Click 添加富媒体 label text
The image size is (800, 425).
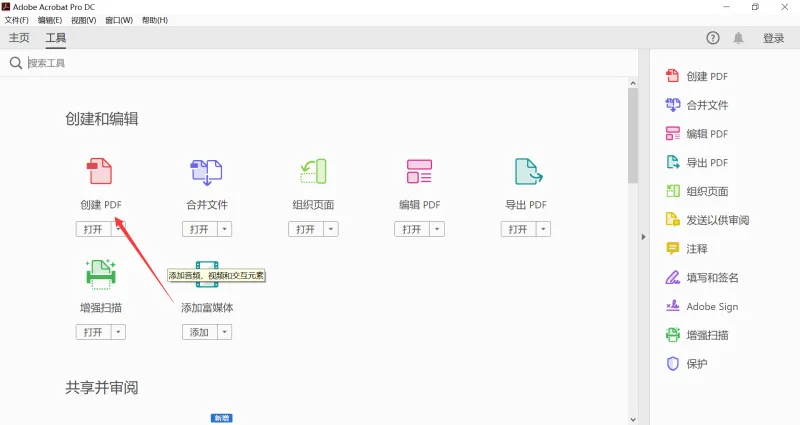207,308
